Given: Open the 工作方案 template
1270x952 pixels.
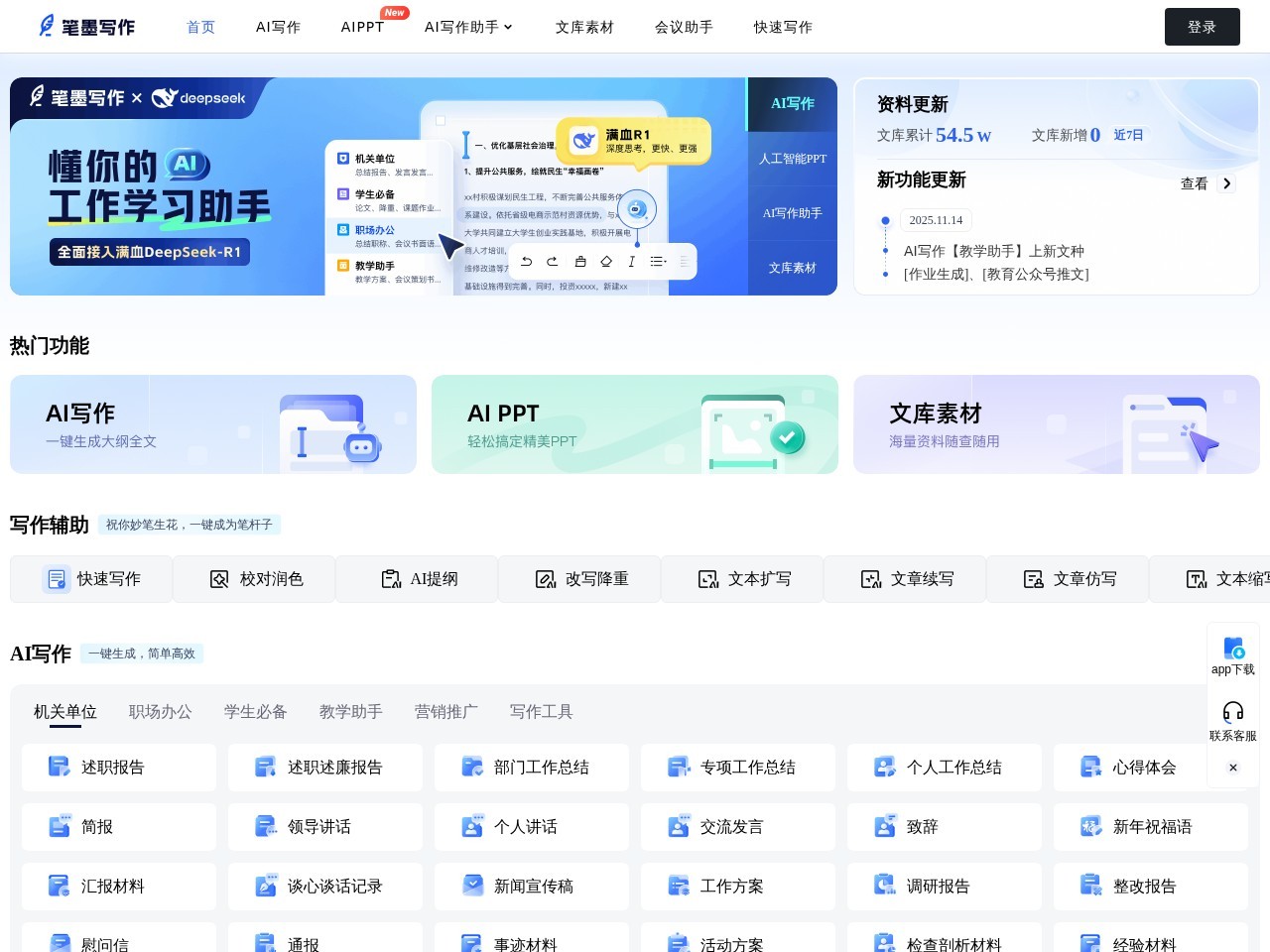Looking at the screenshot, I should [x=738, y=887].
